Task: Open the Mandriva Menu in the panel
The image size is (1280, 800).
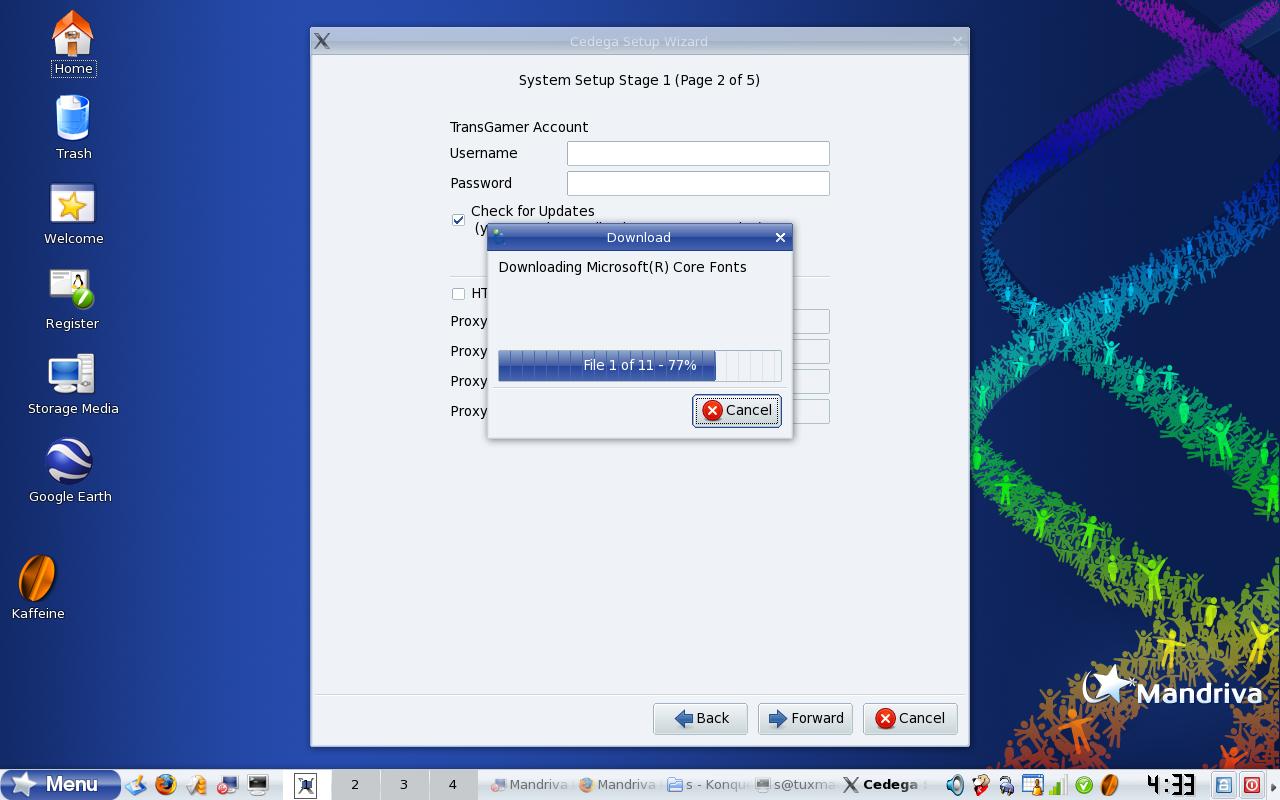Action: tap(61, 785)
